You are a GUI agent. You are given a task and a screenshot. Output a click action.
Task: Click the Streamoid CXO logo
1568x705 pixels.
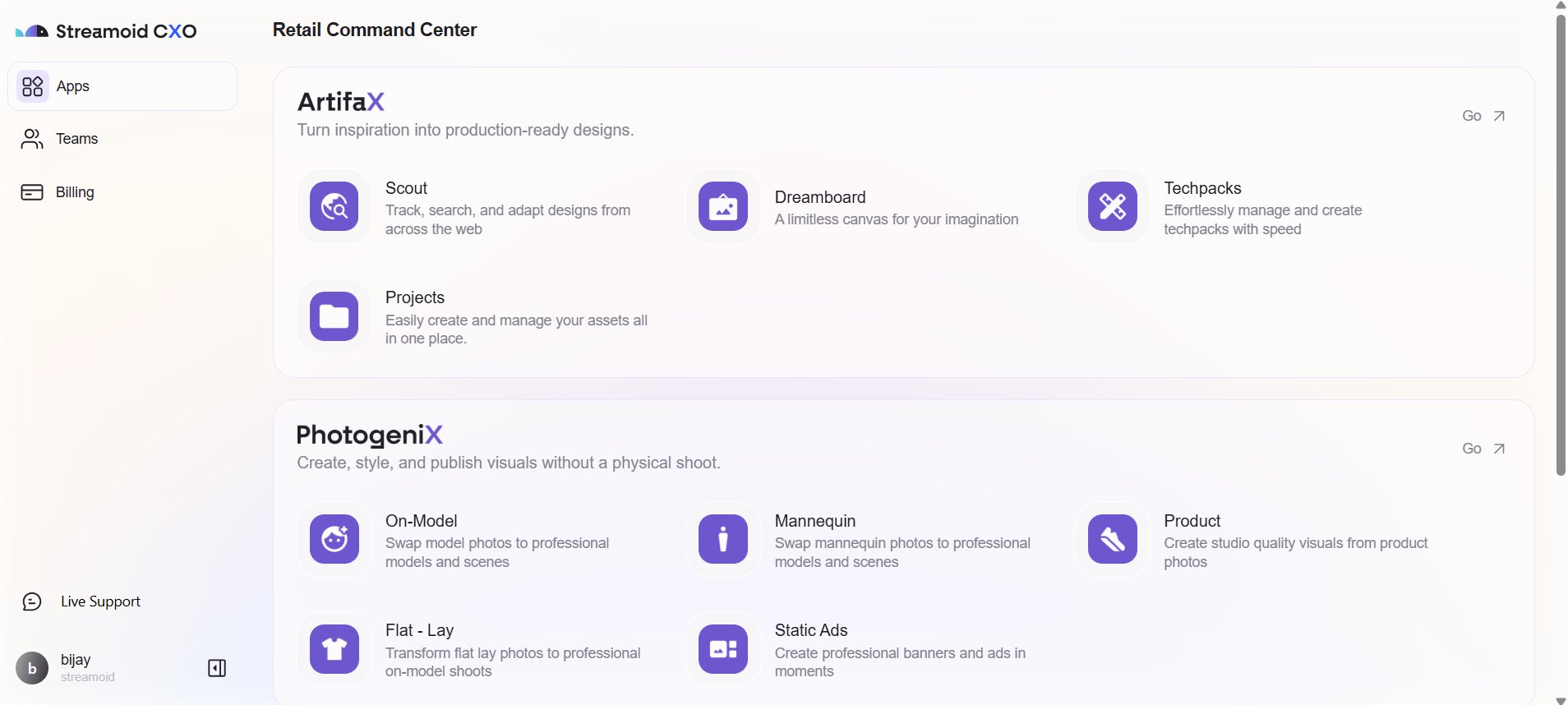[106, 31]
